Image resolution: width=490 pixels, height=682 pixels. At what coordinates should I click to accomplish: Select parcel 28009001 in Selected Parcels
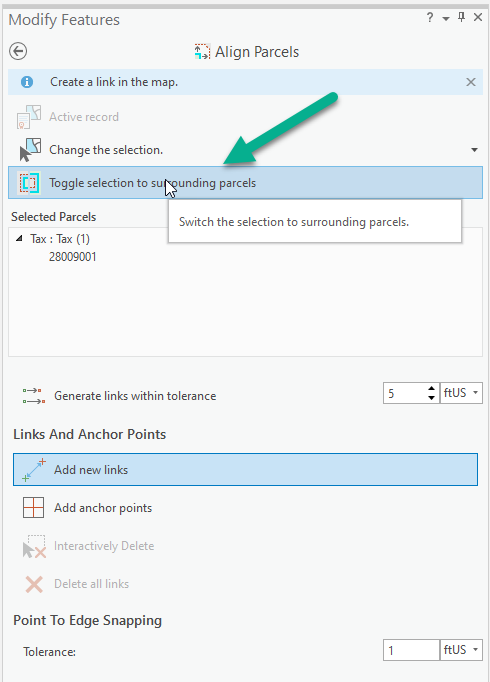pyautogui.click(x=73, y=257)
